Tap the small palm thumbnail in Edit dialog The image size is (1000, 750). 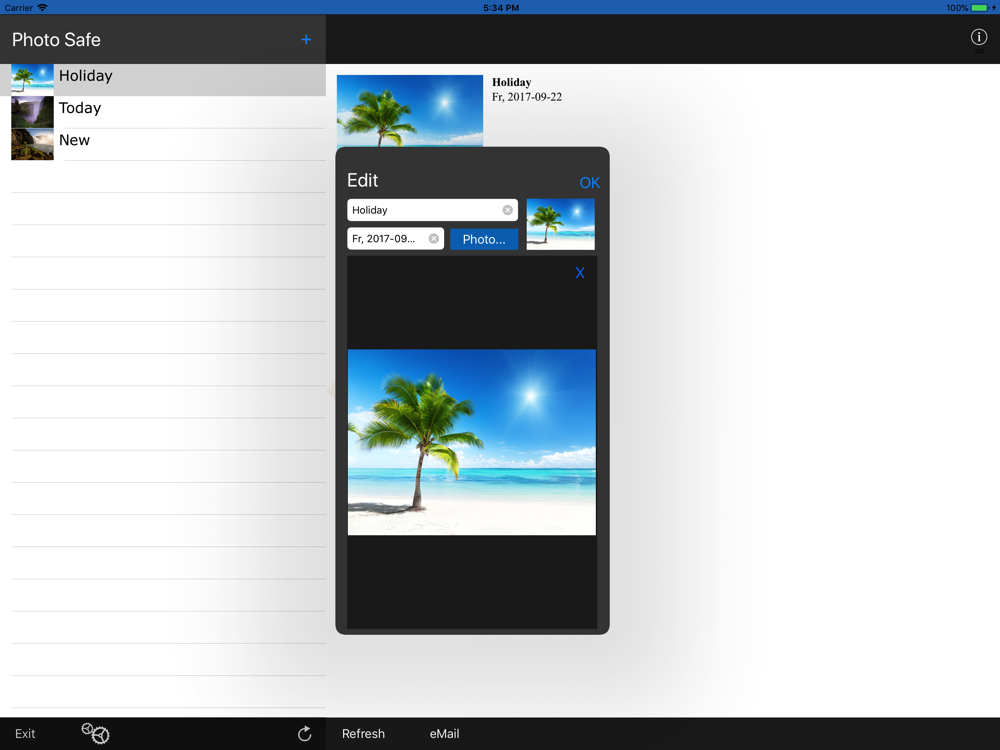(x=561, y=224)
